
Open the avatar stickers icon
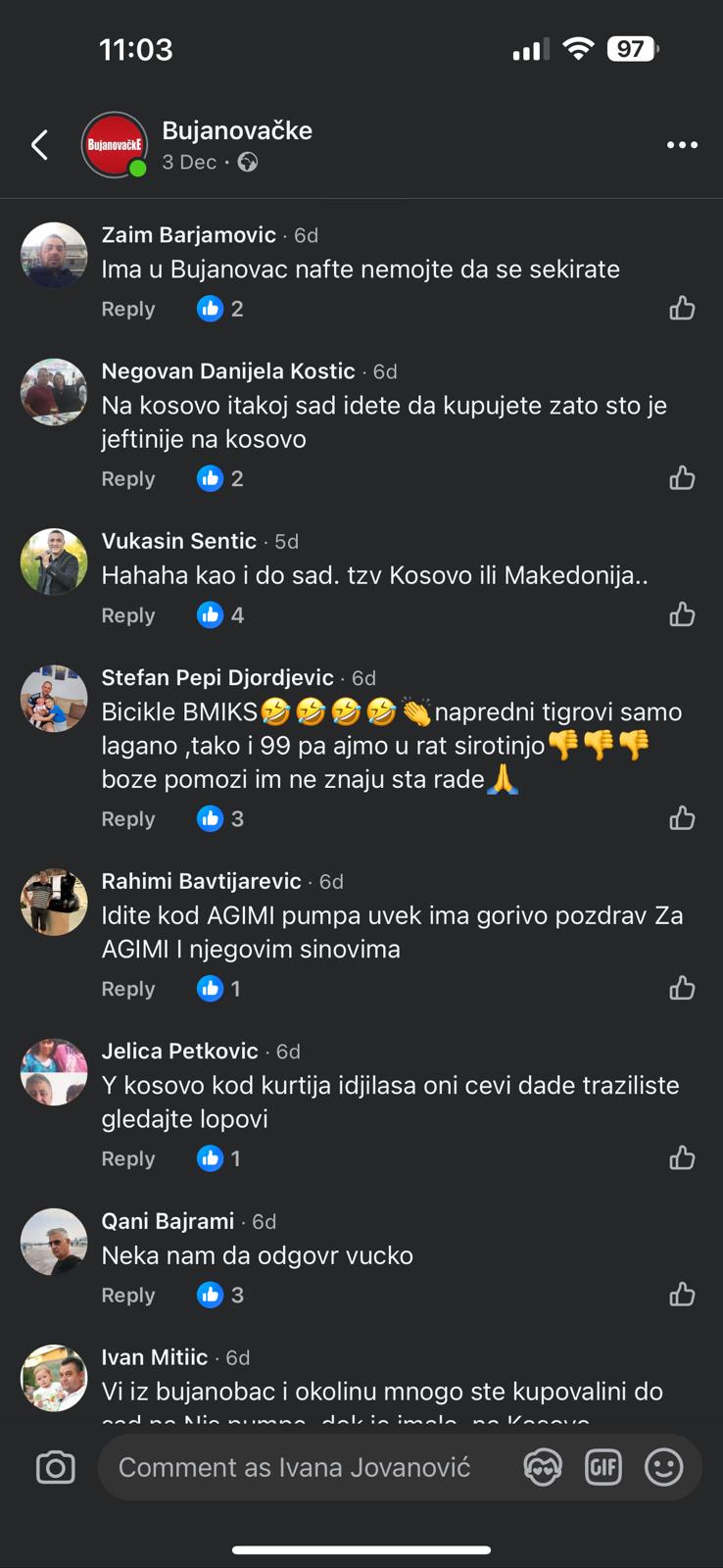pyautogui.click(x=543, y=1467)
